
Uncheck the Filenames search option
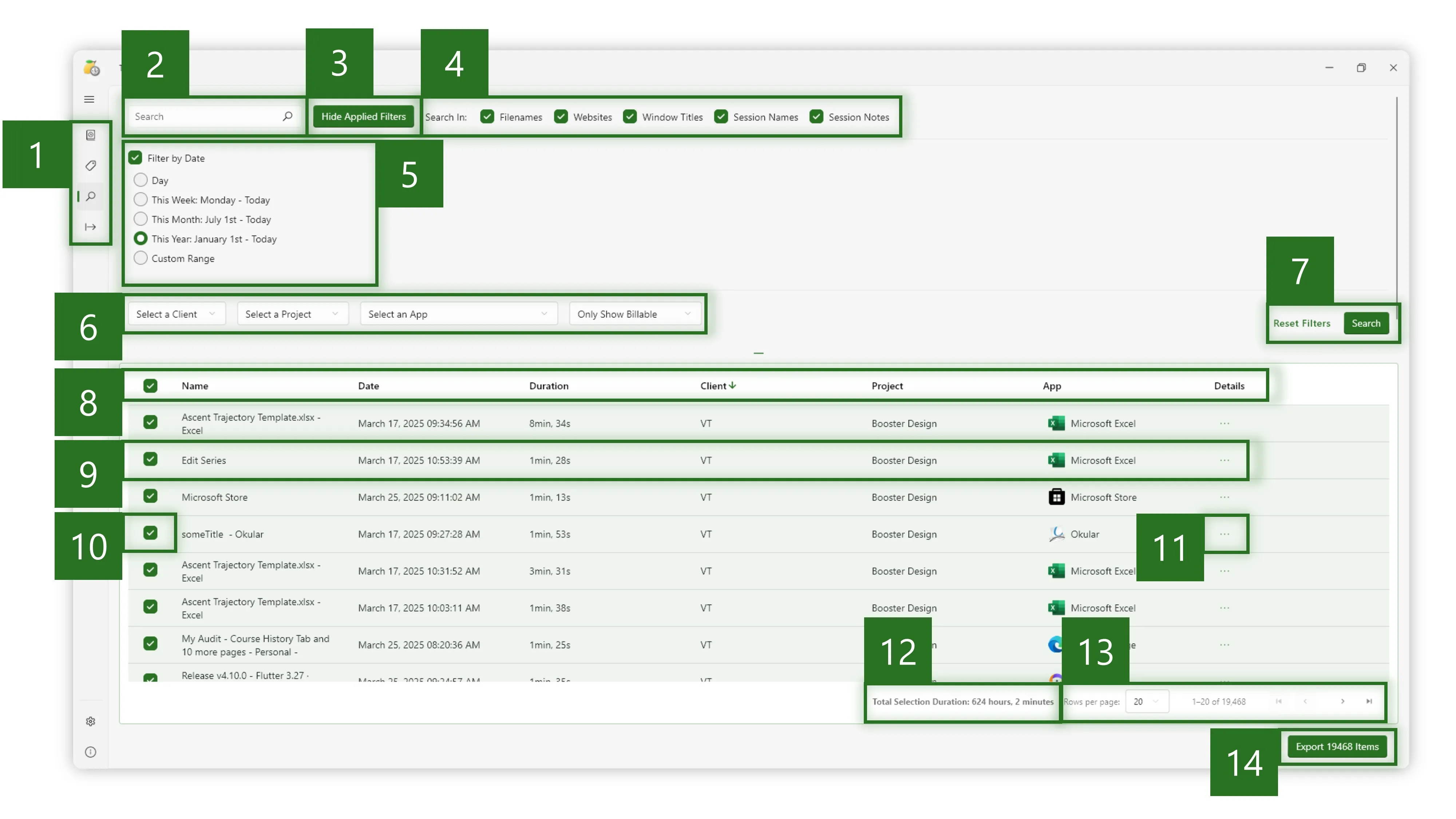pos(487,116)
